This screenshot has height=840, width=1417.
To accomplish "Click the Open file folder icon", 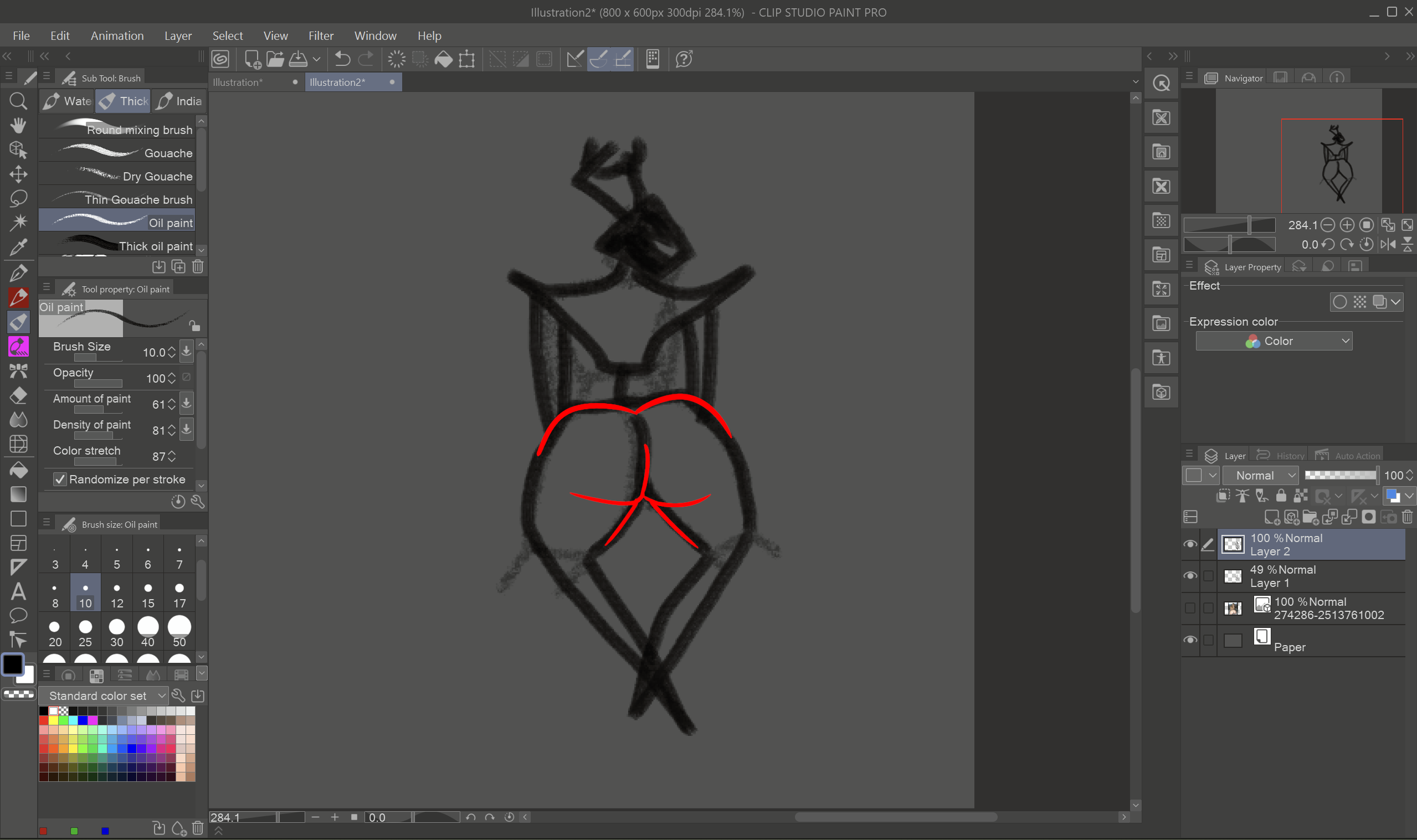I will [x=276, y=59].
